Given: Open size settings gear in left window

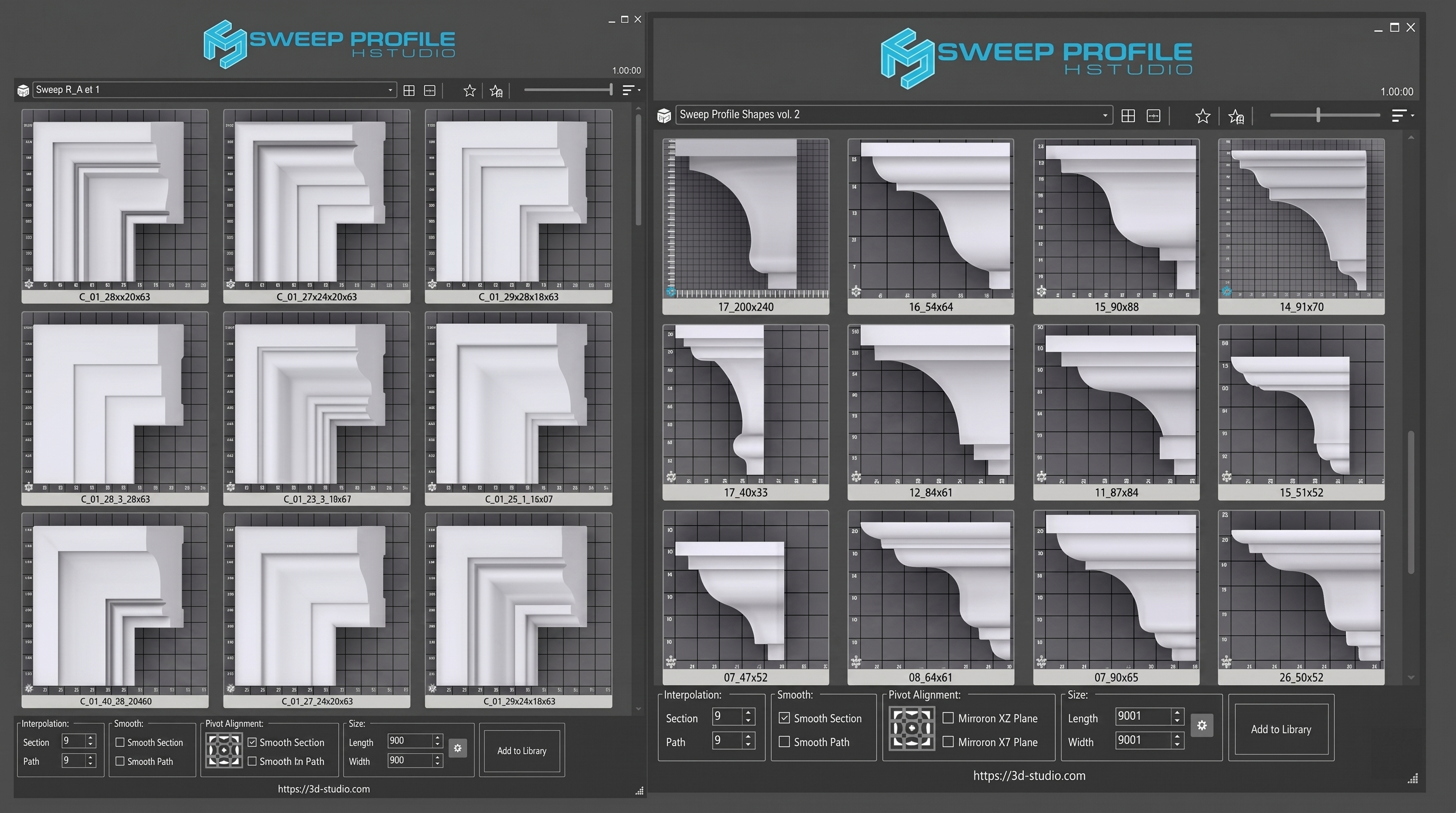Looking at the screenshot, I should click(x=457, y=748).
